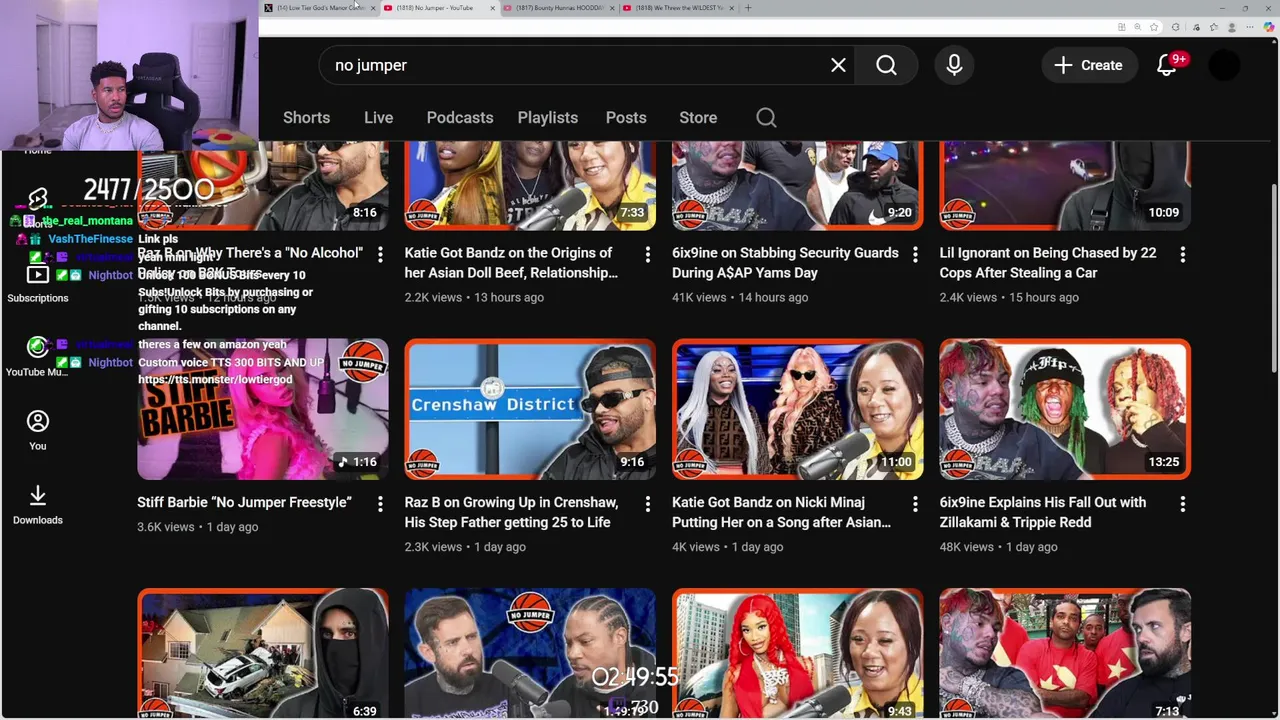Viewport: 1280px width, 720px height.
Task: Open options menu for Katie Nicki Minaj video
Action: [915, 505]
